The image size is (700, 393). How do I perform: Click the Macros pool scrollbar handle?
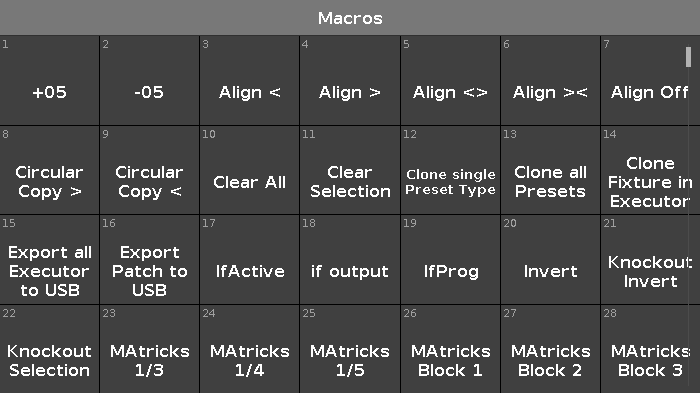click(688, 57)
